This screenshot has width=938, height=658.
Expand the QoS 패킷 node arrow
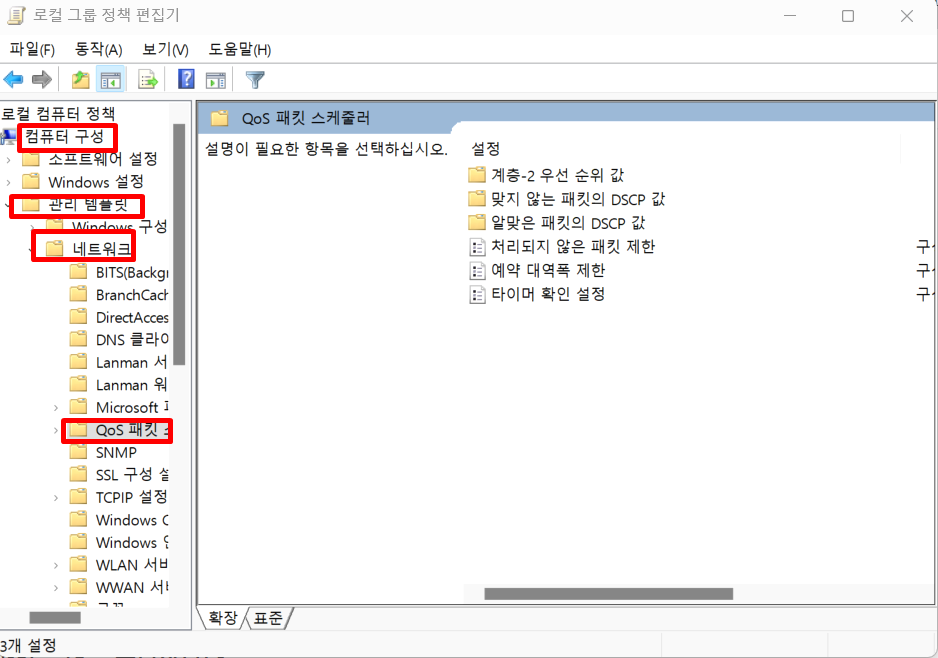56,430
